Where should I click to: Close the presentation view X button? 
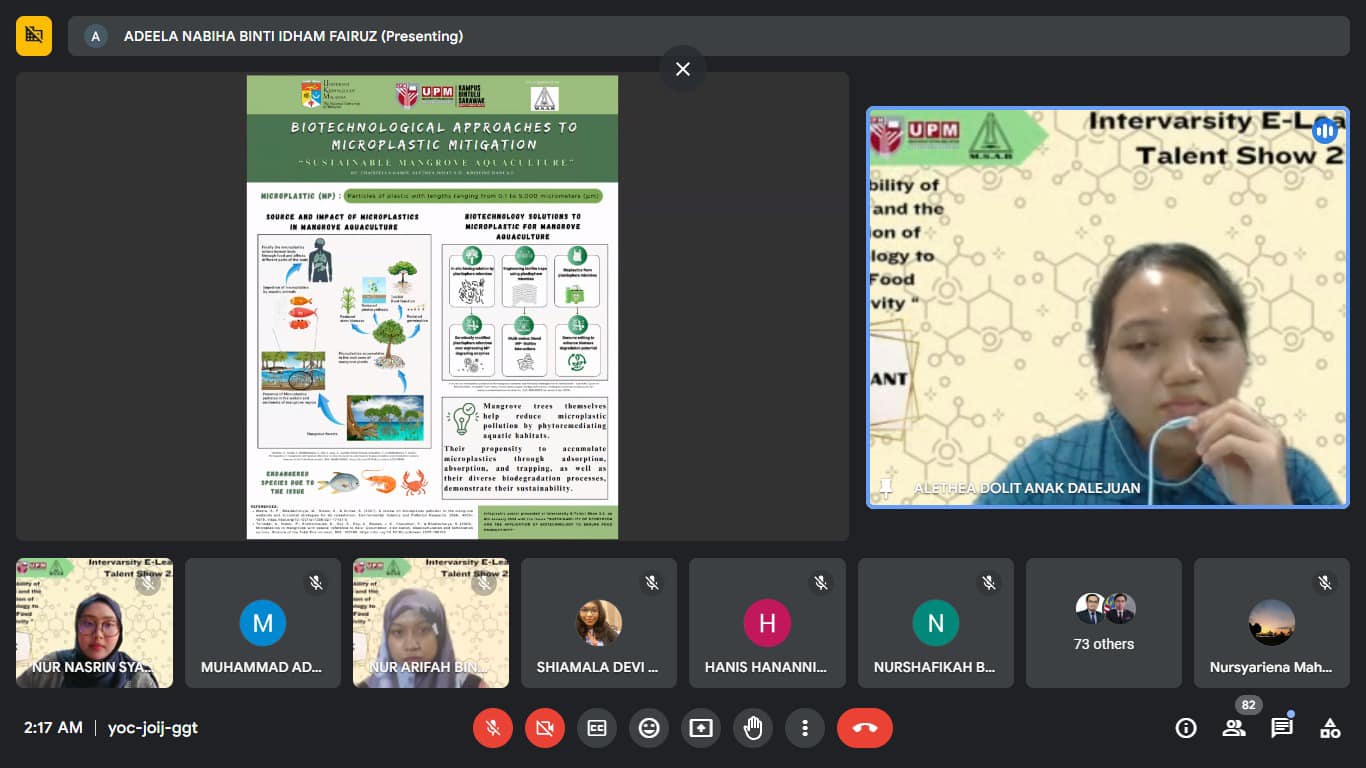click(x=683, y=69)
